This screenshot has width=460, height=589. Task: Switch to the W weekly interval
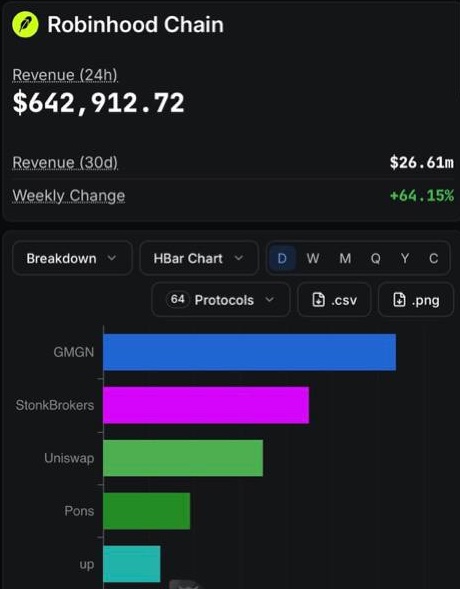[313, 258]
